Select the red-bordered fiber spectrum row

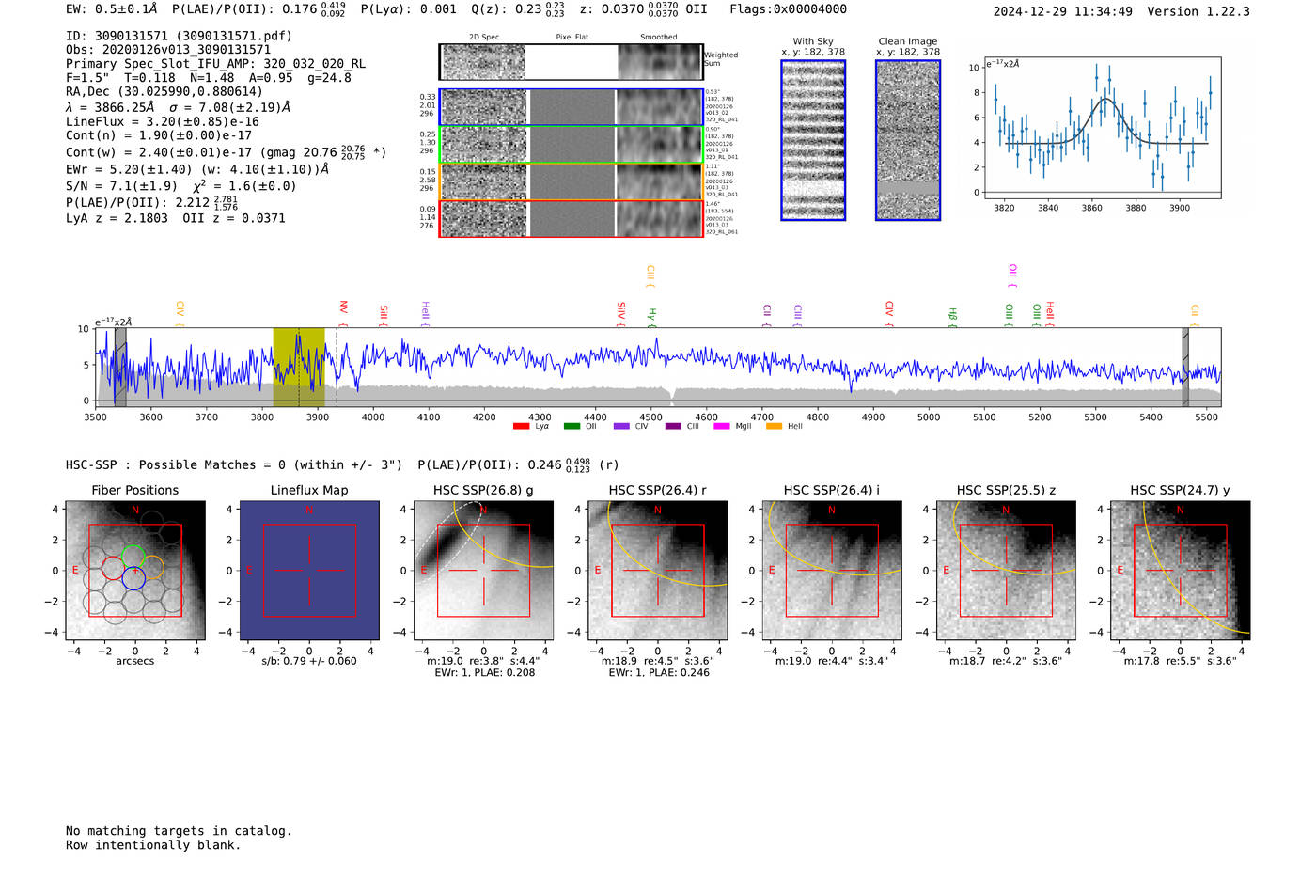click(x=571, y=218)
